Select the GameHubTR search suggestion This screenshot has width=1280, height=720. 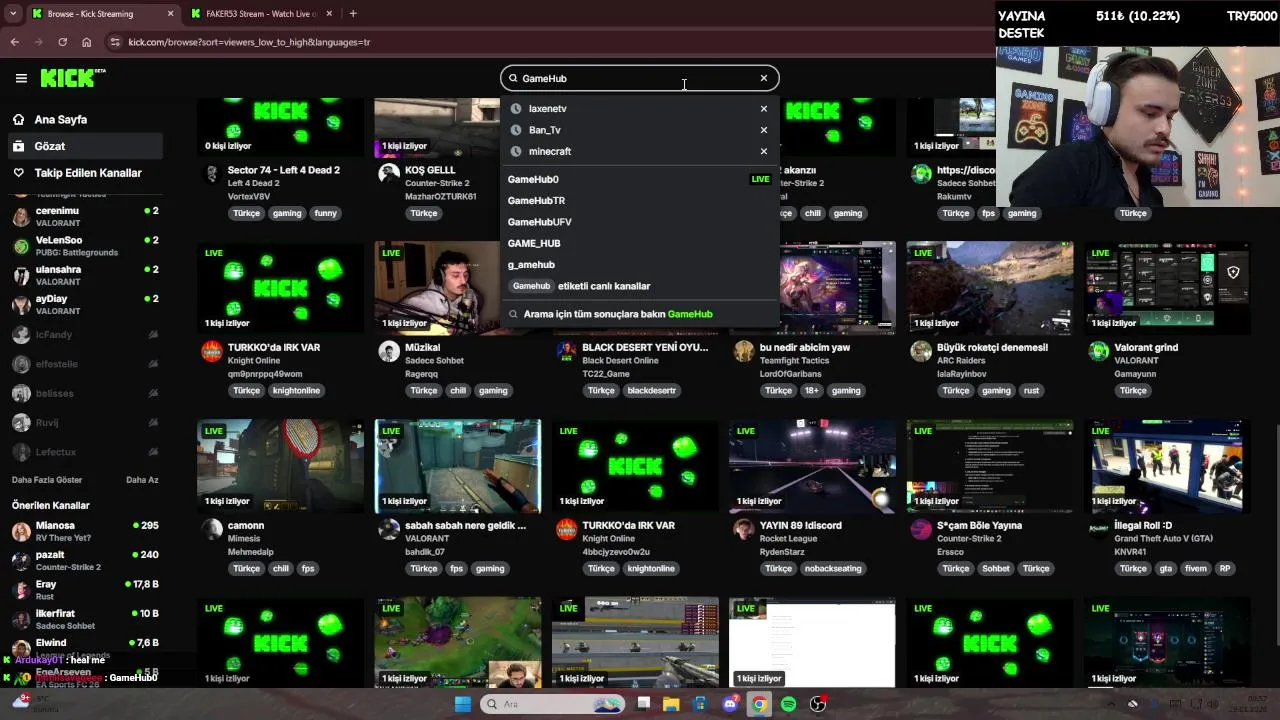pos(639,200)
